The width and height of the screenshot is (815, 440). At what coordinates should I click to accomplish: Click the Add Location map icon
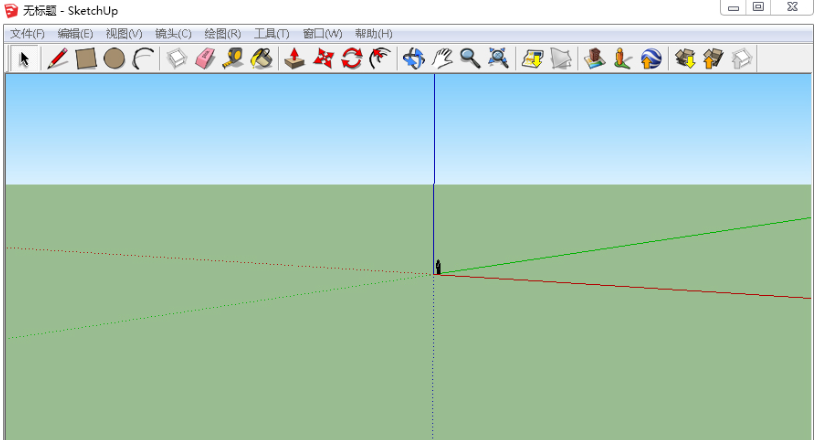(x=532, y=58)
